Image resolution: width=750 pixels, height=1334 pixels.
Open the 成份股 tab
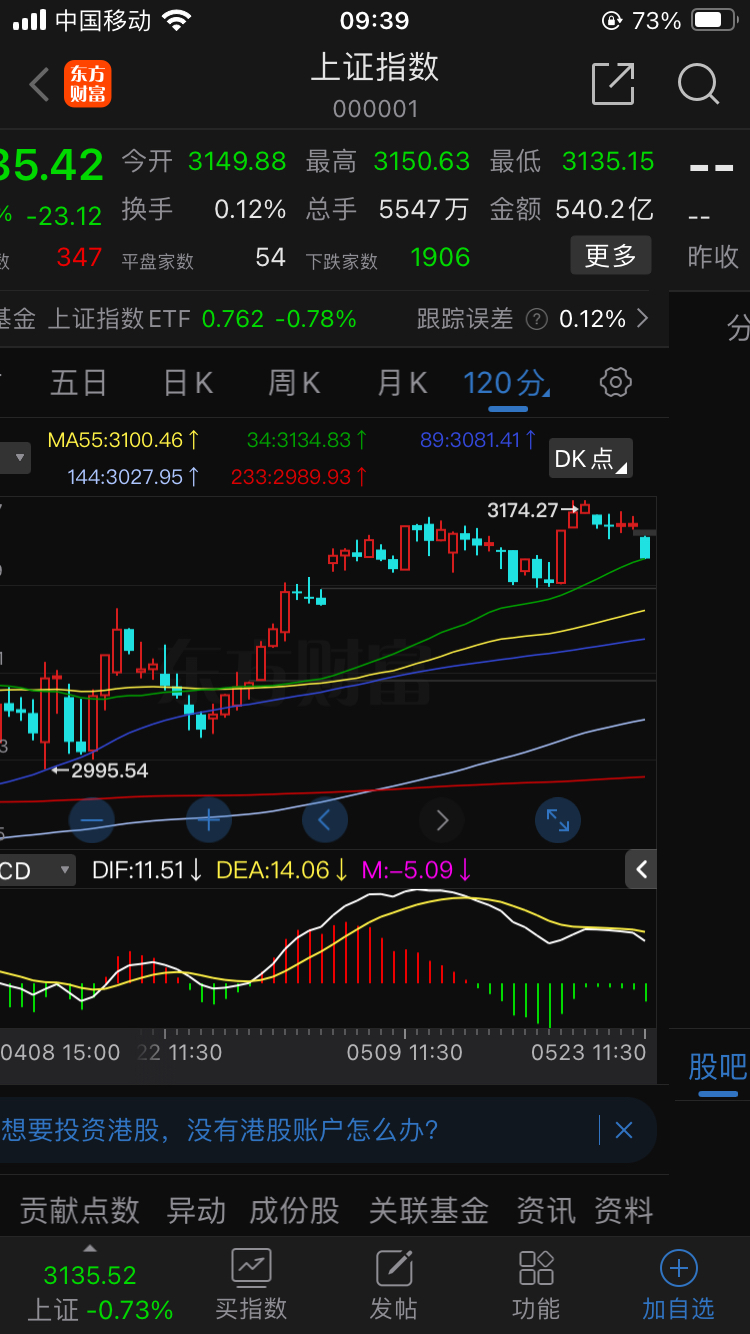pos(294,1211)
